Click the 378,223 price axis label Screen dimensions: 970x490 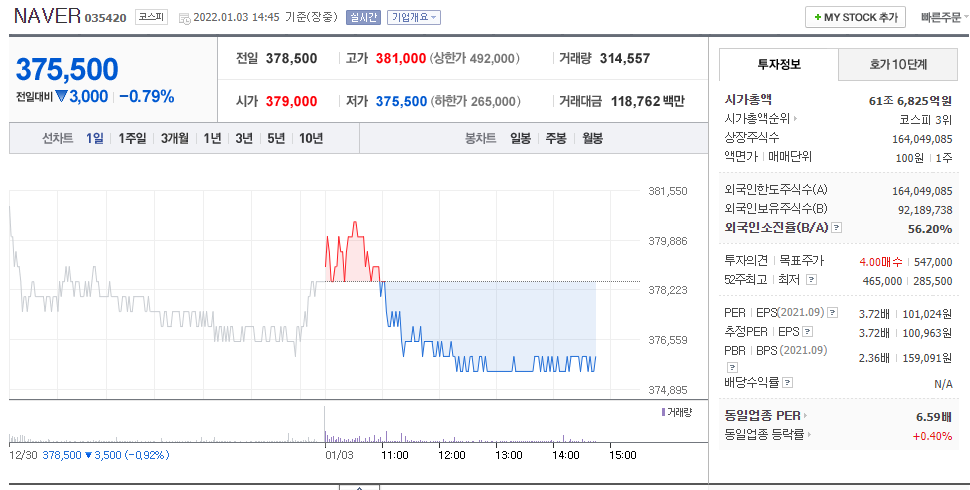[x=667, y=290]
